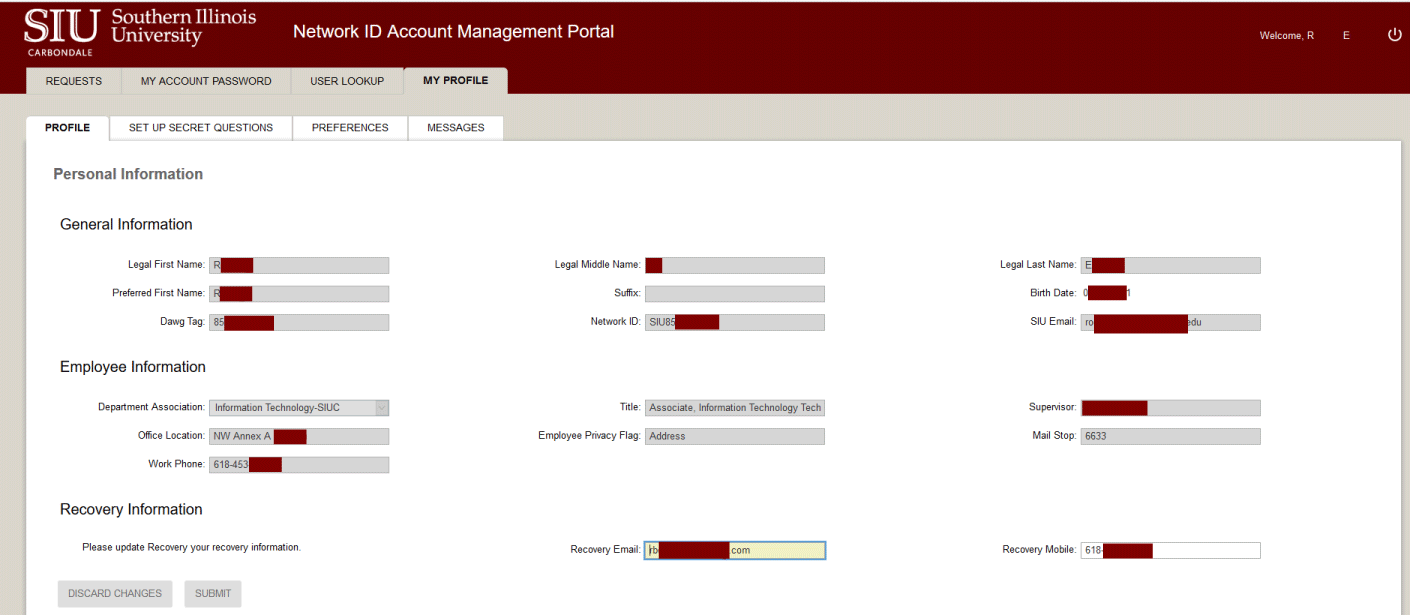Select the PROFILE sub-tab
The width and height of the screenshot is (1410, 615).
click(67, 128)
